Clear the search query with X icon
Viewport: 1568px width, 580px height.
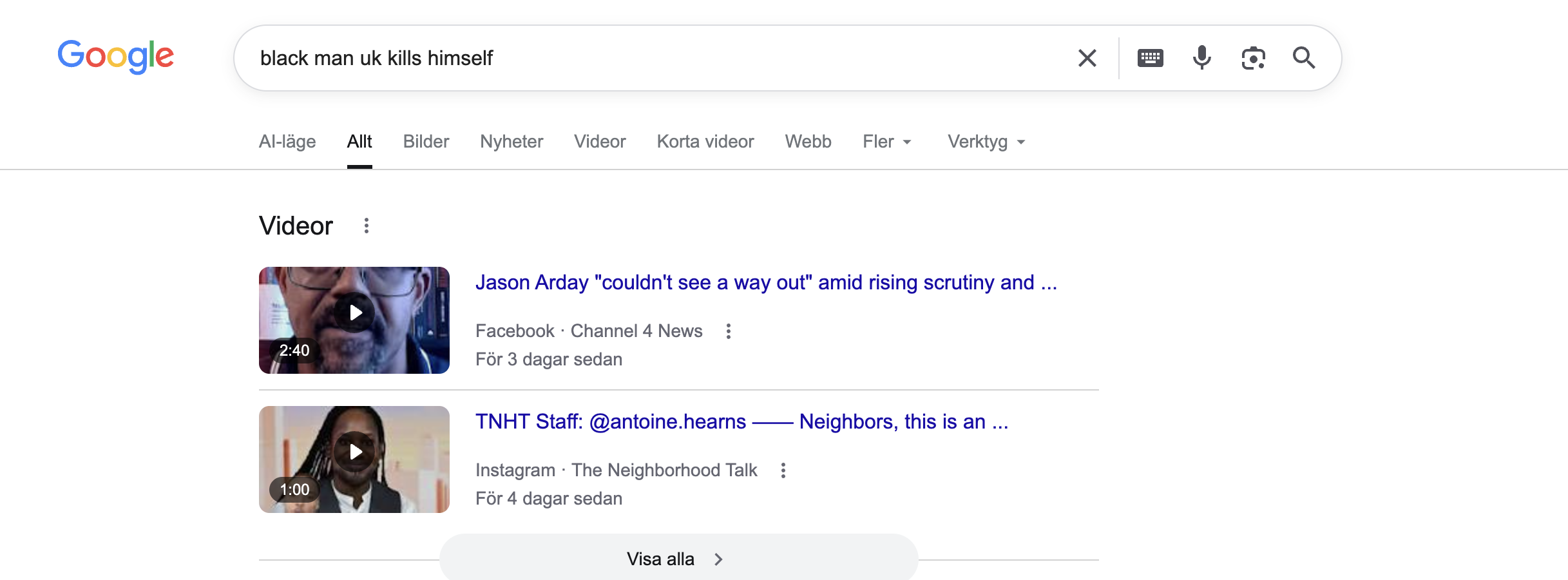pos(1087,58)
